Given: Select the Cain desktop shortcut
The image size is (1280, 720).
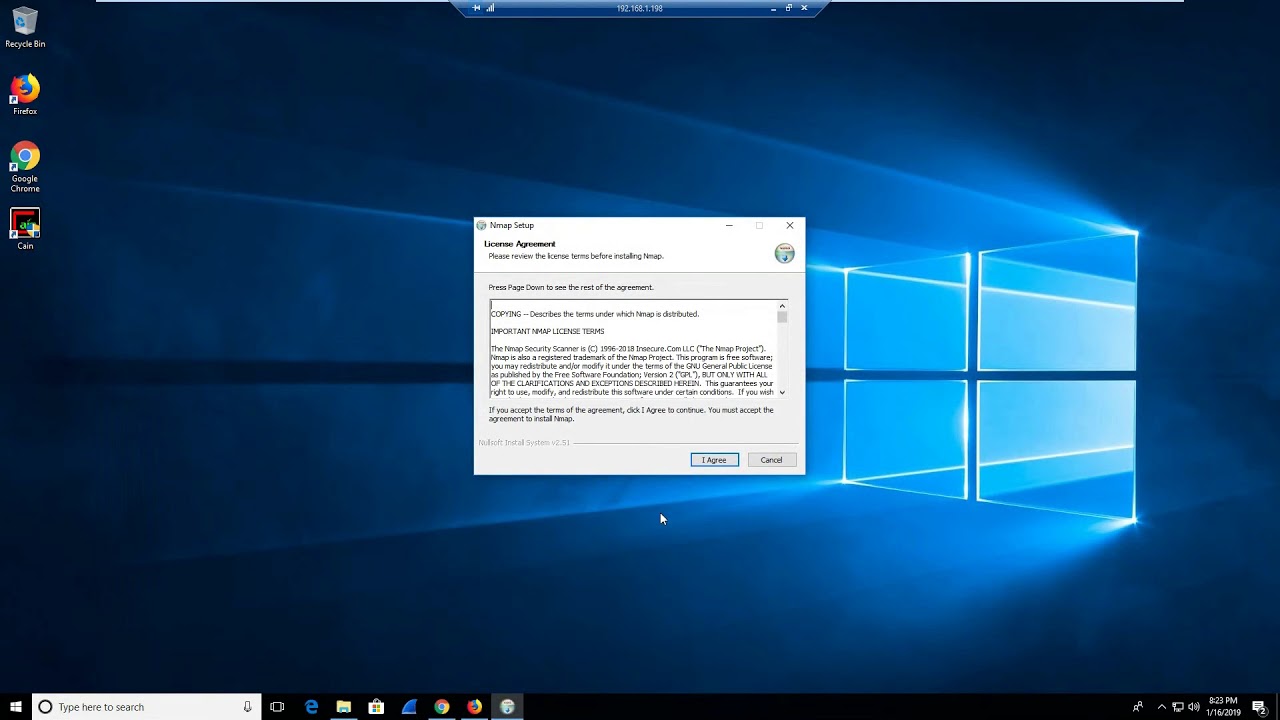Looking at the screenshot, I should pos(25,229).
